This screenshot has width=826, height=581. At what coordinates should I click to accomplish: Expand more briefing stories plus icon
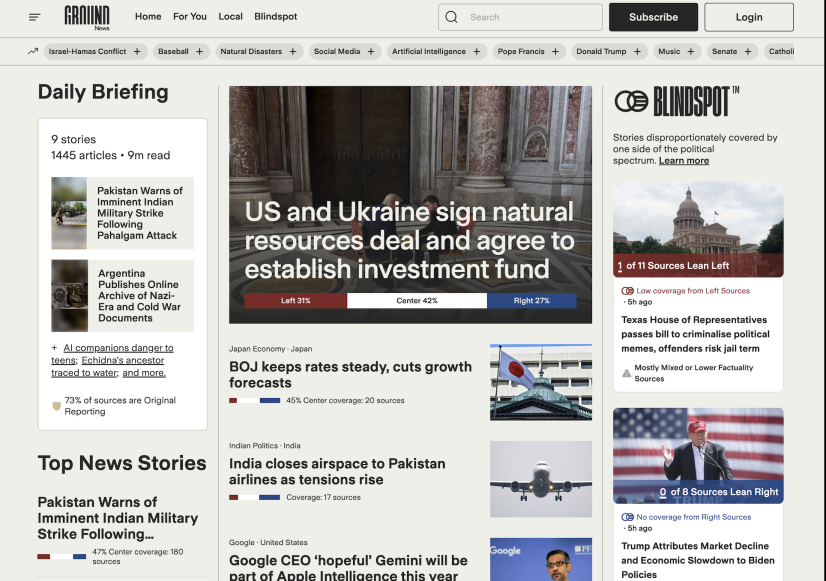(x=54, y=348)
